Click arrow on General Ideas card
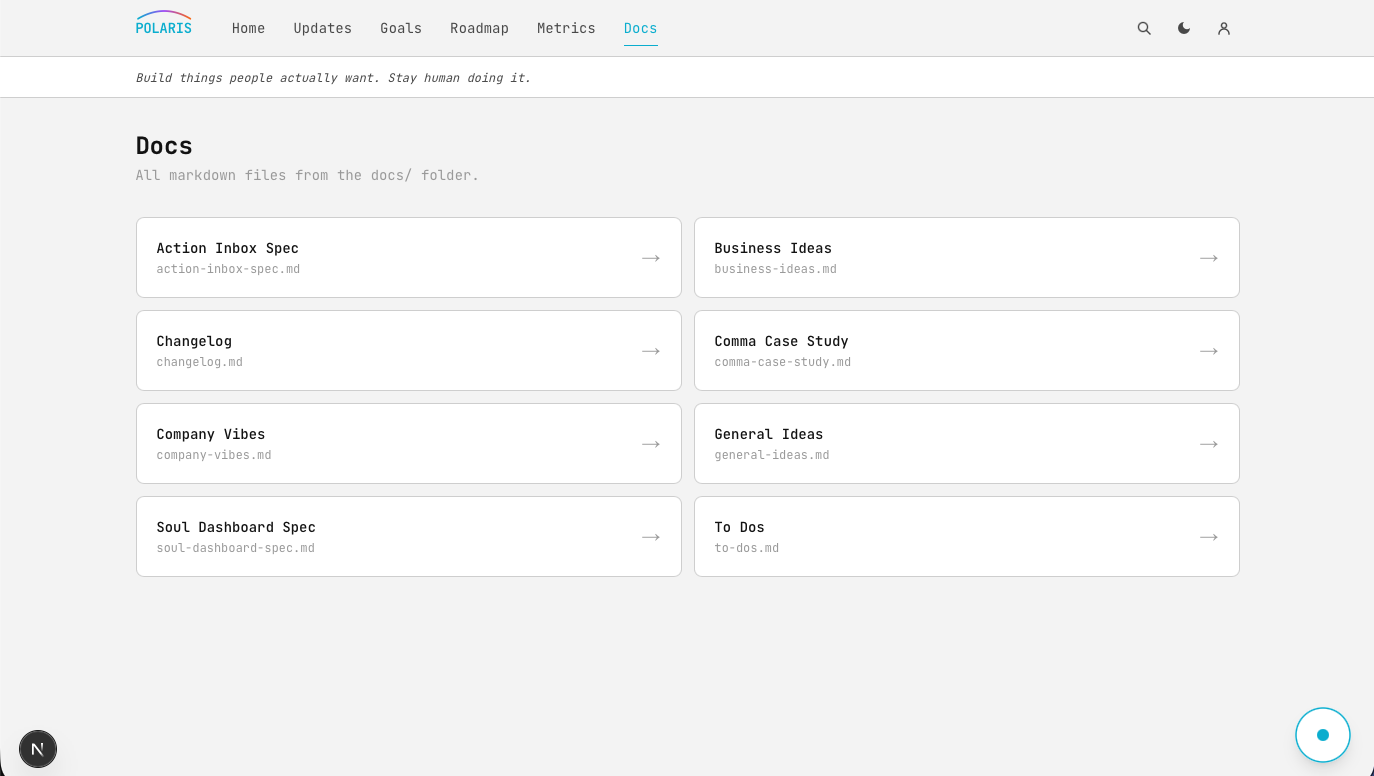1374x776 pixels. click(1209, 444)
